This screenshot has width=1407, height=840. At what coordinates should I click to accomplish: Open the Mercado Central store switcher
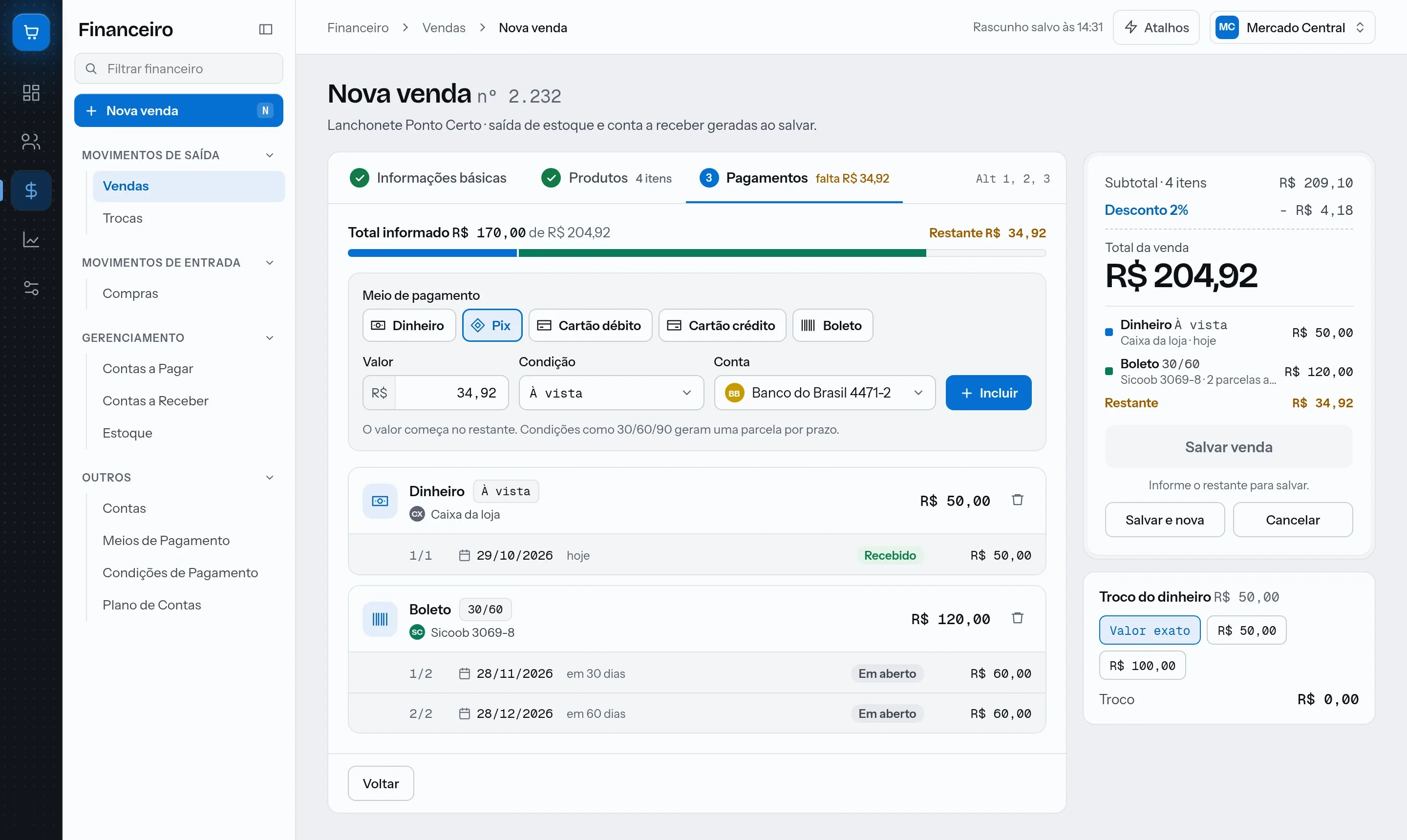tap(1292, 27)
